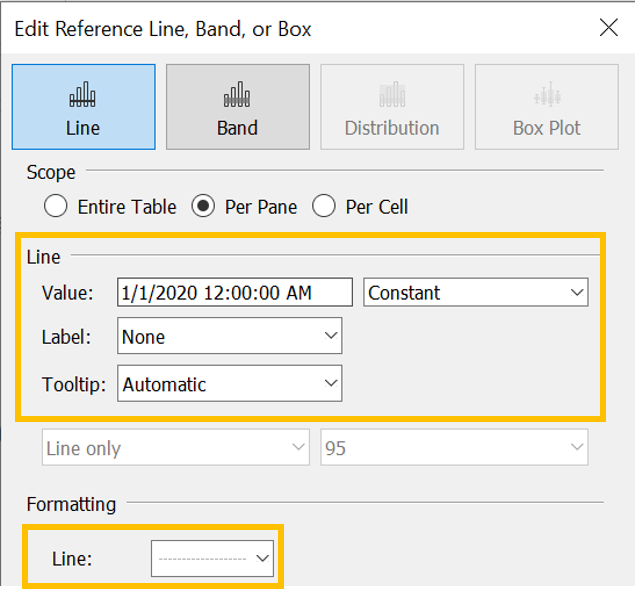Pick the Box Plot reference type
This screenshot has height=589, width=635.
[546, 107]
